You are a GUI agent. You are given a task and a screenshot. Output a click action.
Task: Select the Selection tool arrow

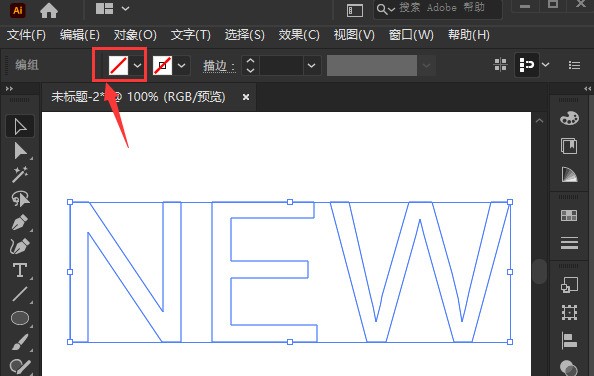20,126
